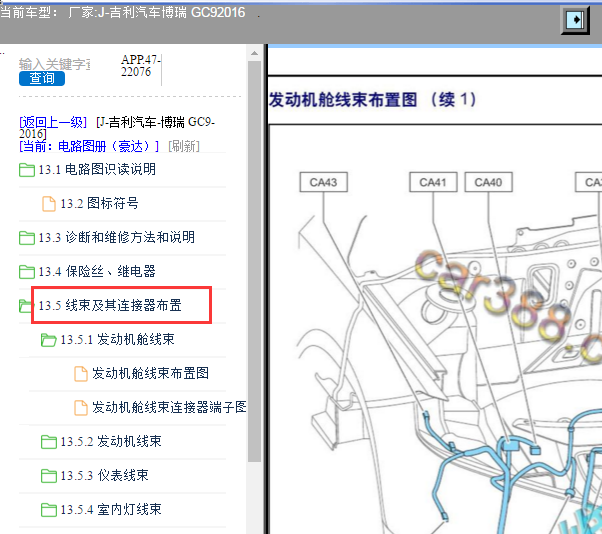The image size is (602, 534).
Task: Select 13.5 线束及其连接器布置 item
Action: pos(110,306)
